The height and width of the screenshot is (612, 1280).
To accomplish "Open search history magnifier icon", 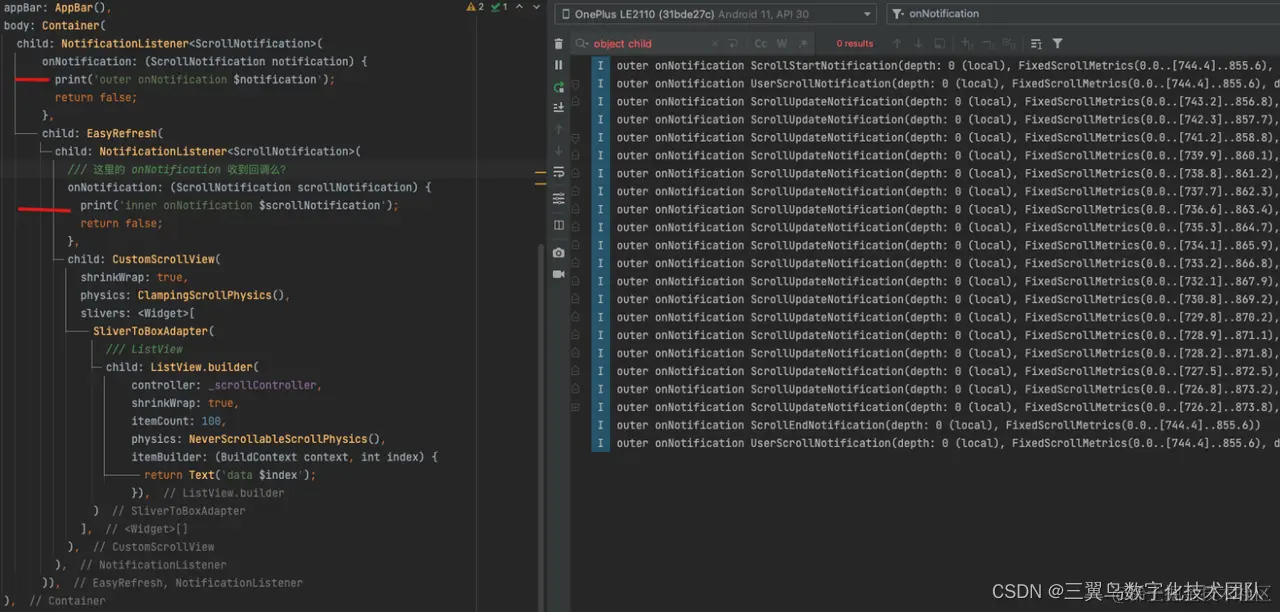I will click(x=582, y=44).
